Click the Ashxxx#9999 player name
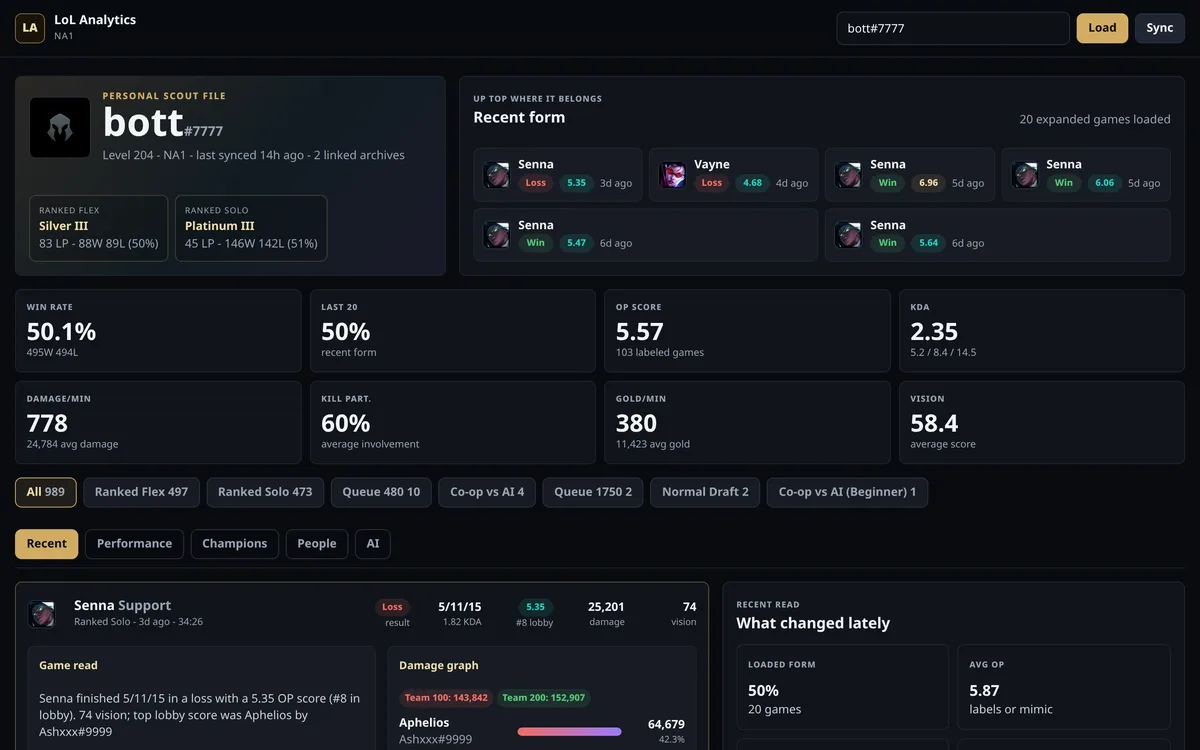Image resolution: width=1200 pixels, height=750 pixels. [x=435, y=740]
